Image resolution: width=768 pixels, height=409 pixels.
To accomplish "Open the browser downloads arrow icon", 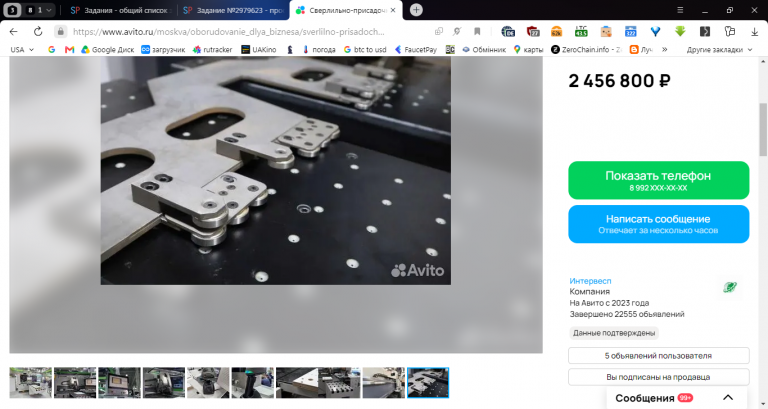I will (x=754, y=32).
